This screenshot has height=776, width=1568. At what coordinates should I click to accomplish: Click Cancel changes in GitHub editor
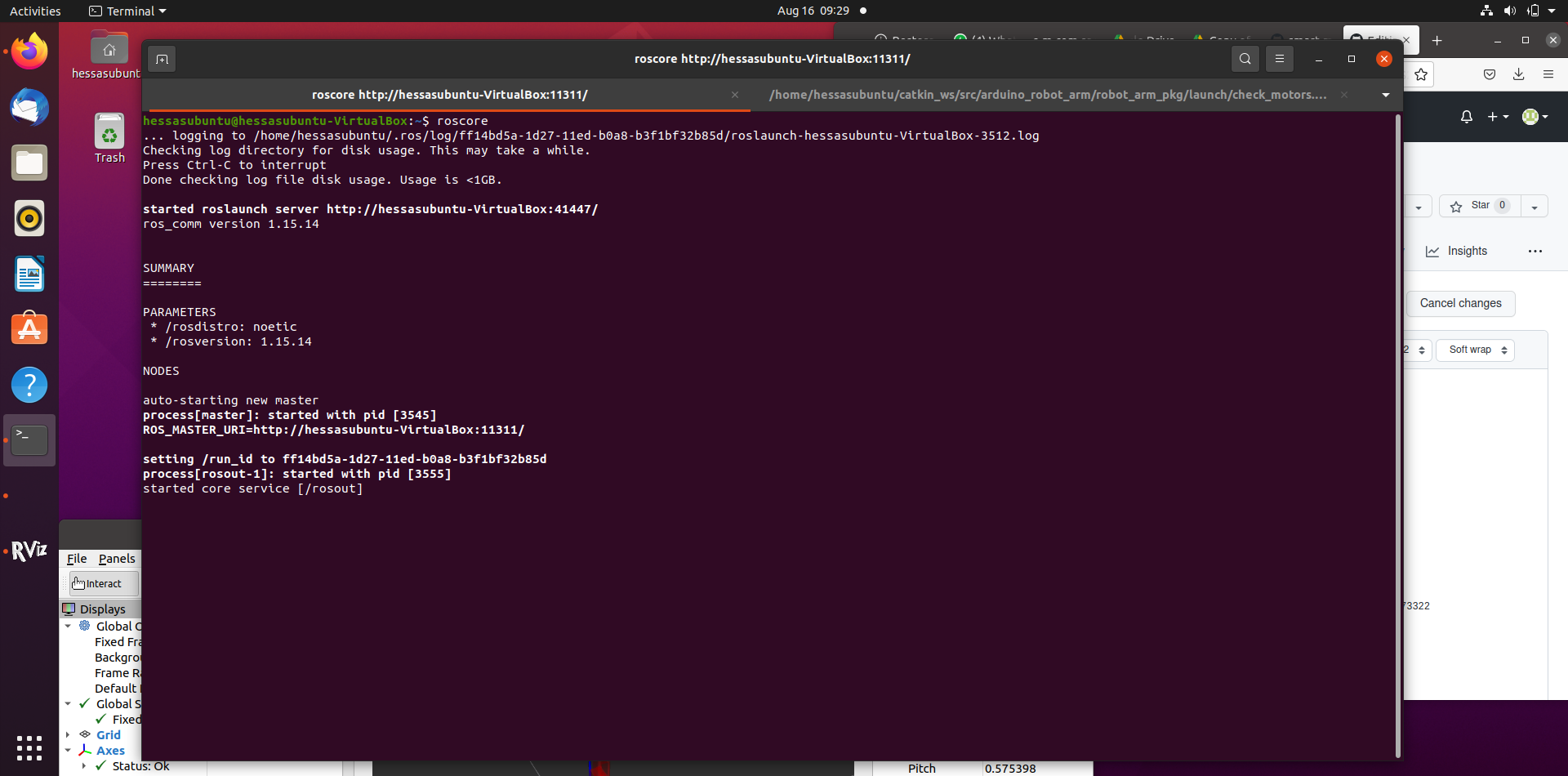point(1460,303)
